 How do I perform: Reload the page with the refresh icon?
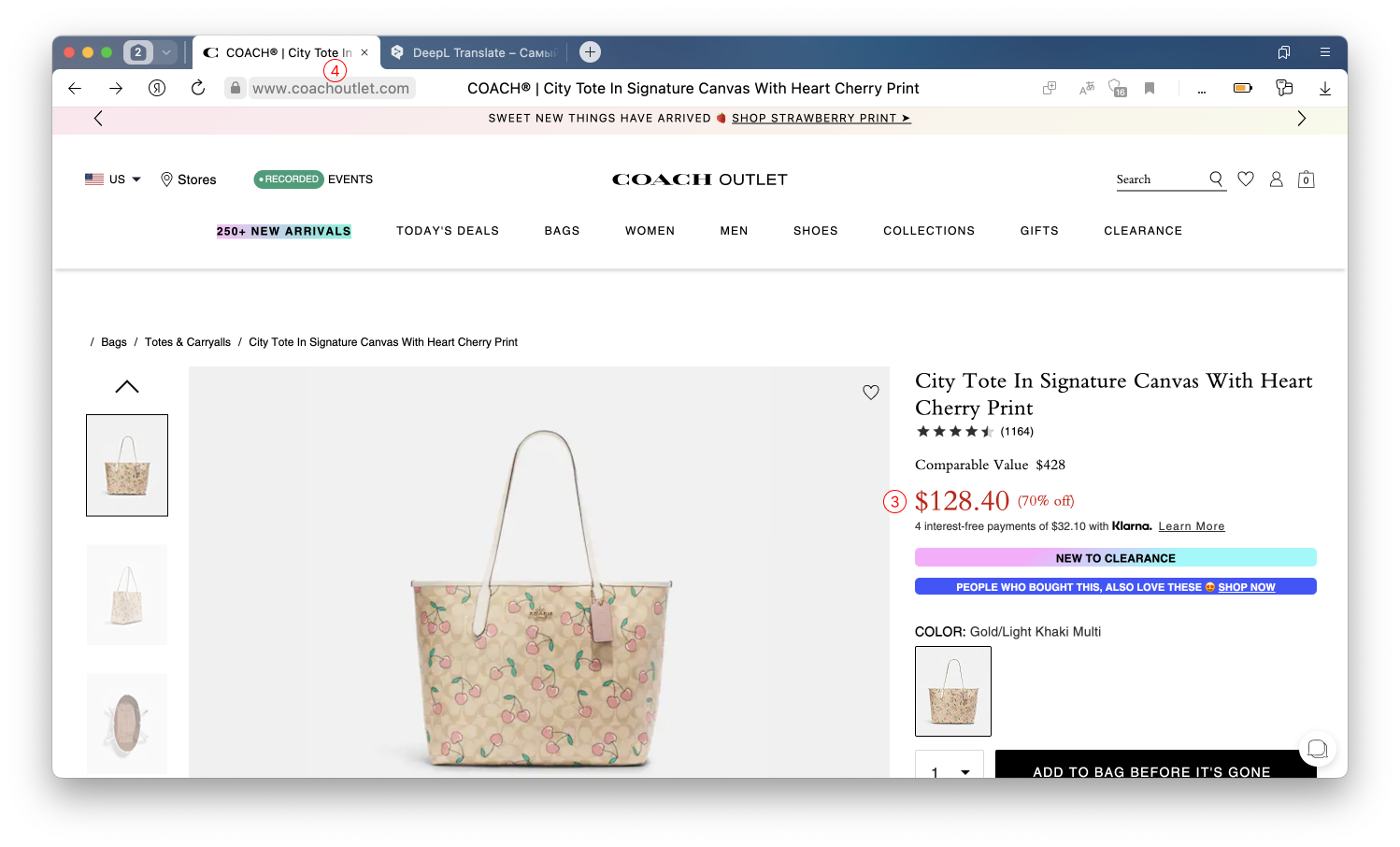click(198, 88)
